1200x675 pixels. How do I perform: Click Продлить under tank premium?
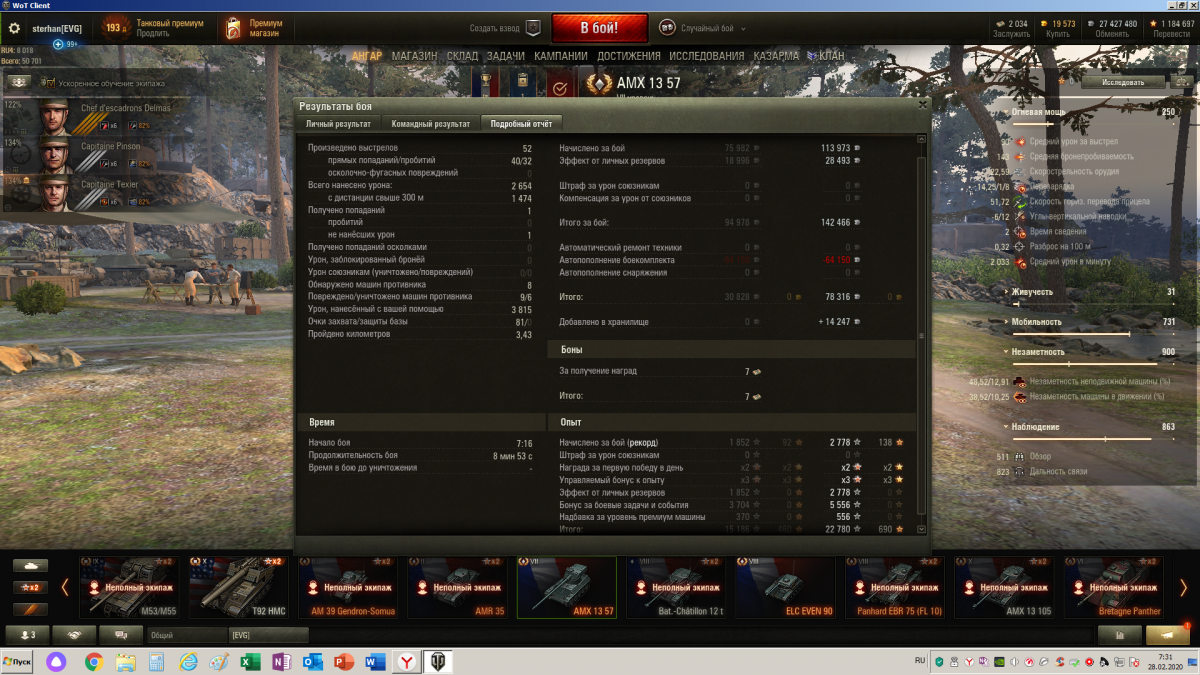[x=153, y=33]
